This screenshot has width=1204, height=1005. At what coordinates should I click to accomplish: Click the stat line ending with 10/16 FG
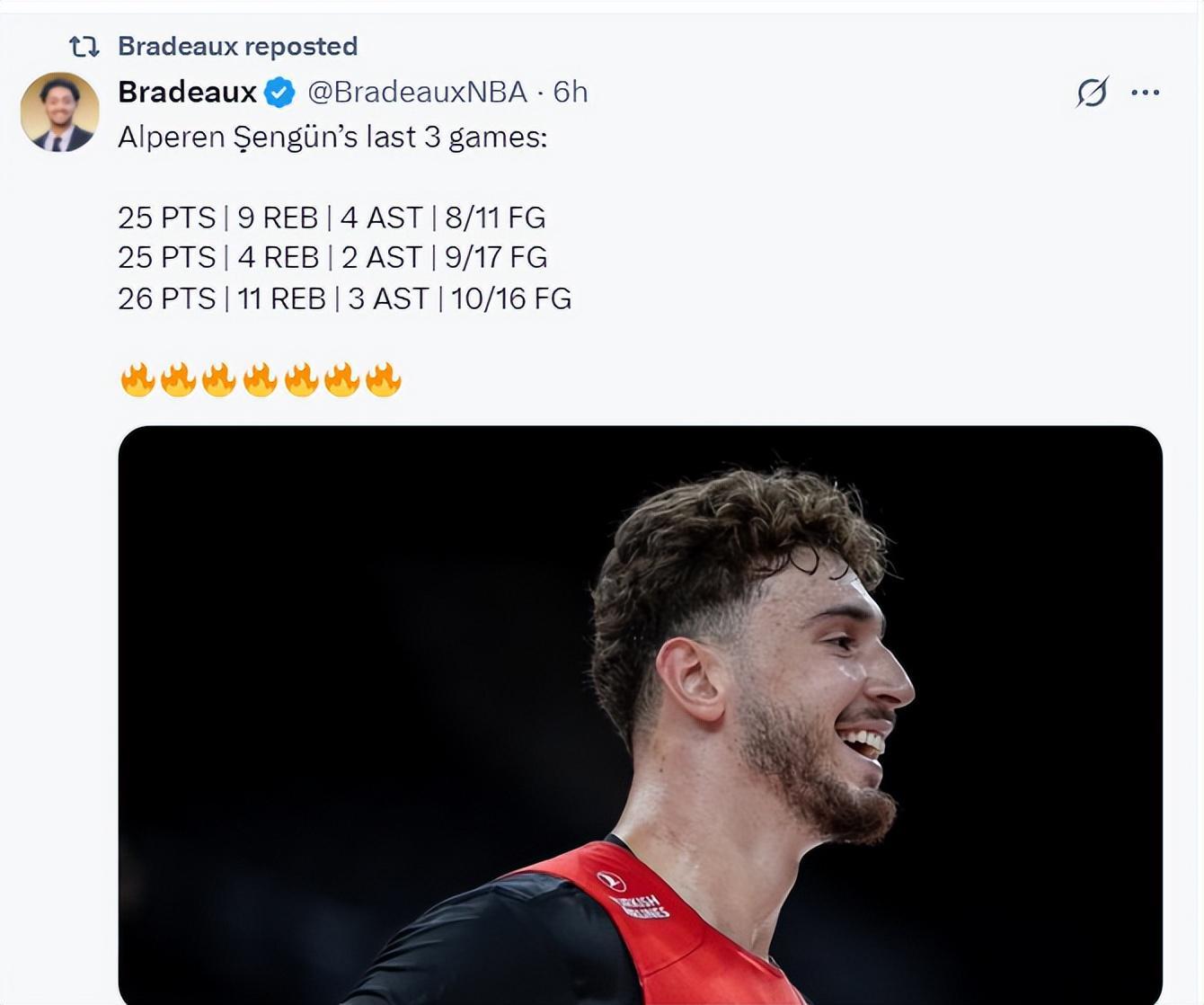(x=345, y=298)
